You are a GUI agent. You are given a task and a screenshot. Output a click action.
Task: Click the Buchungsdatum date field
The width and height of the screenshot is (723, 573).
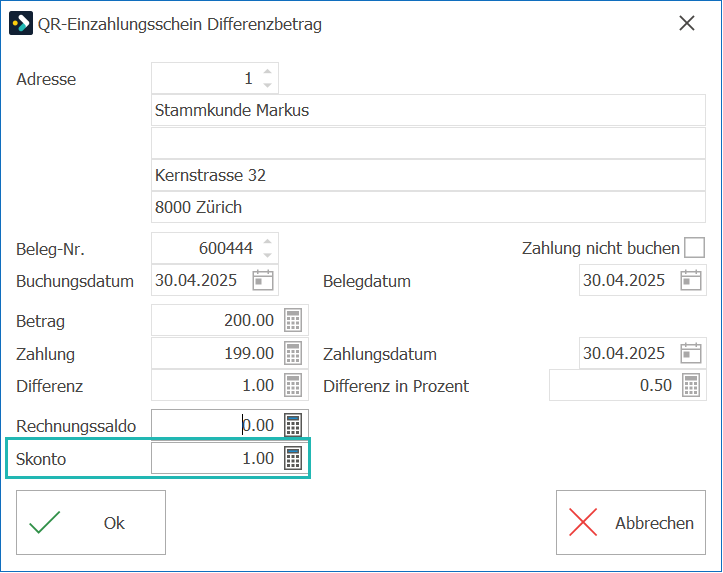click(x=215, y=280)
